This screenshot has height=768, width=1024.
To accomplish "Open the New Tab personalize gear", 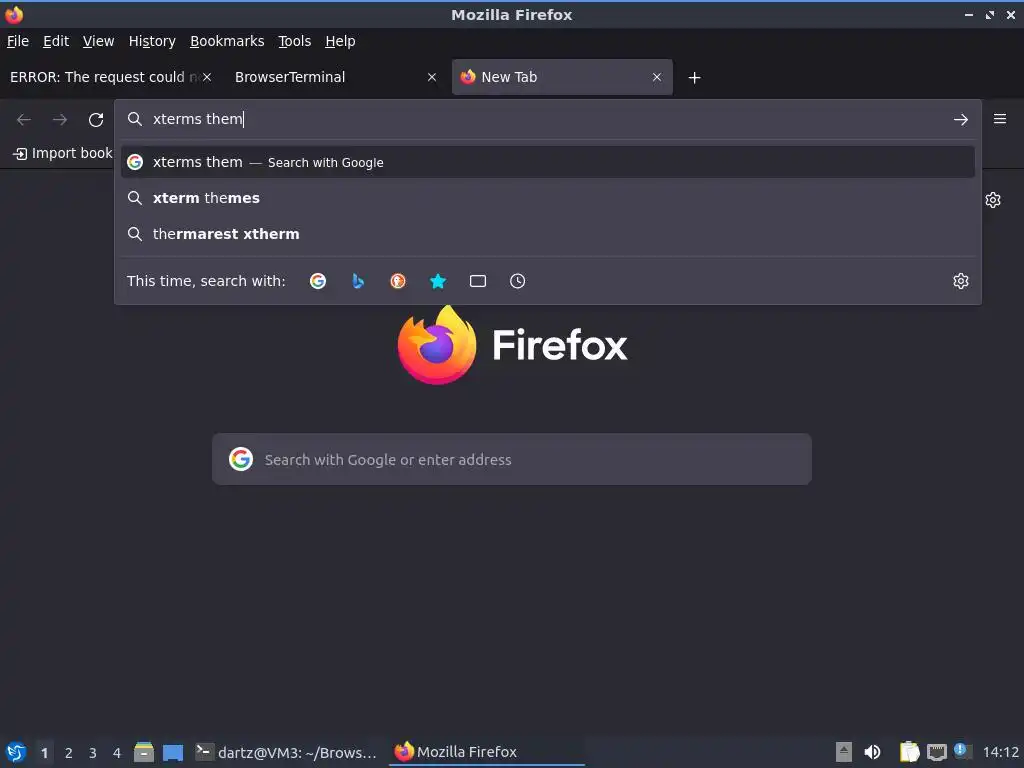I will click(993, 200).
